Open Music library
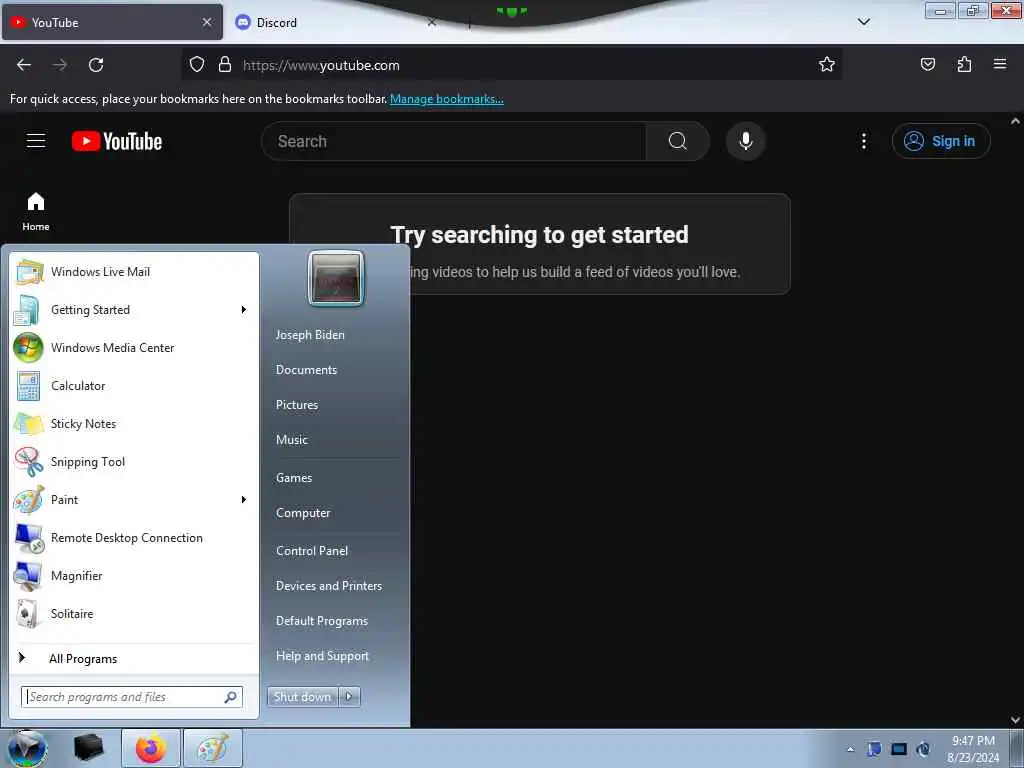1024x768 pixels. pos(291,440)
